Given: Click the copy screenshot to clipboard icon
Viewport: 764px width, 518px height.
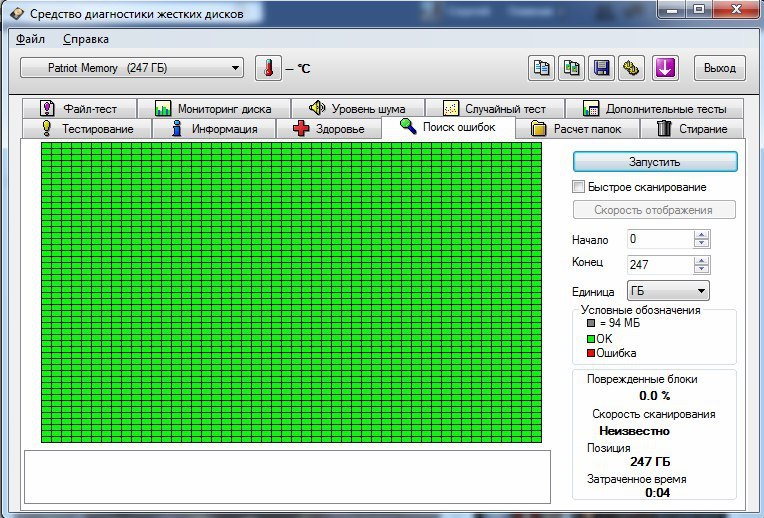Looking at the screenshot, I should point(572,68).
